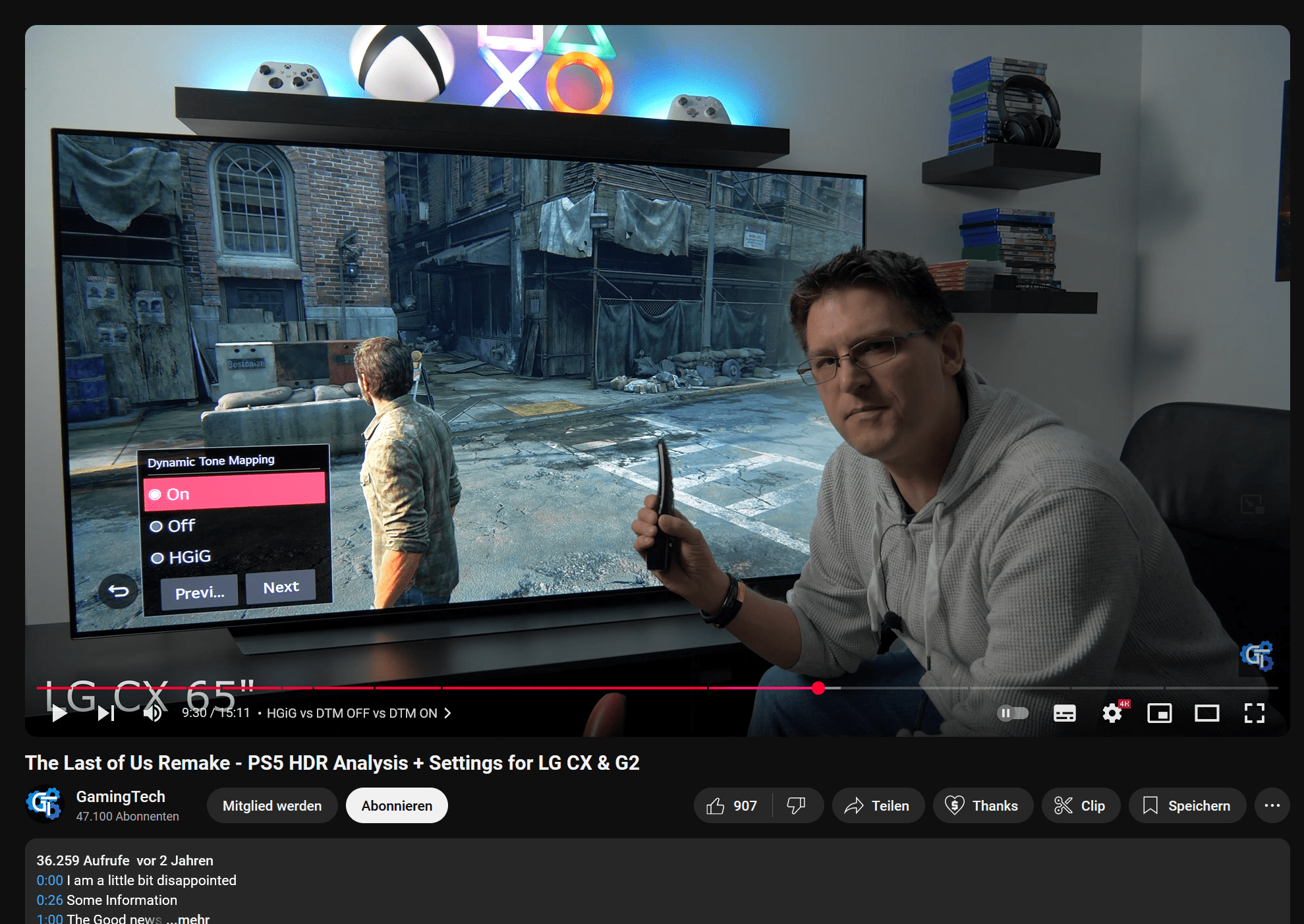Like the video with 907 likes
Screen dimensions: 1304x924
pyautogui.click(x=732, y=805)
